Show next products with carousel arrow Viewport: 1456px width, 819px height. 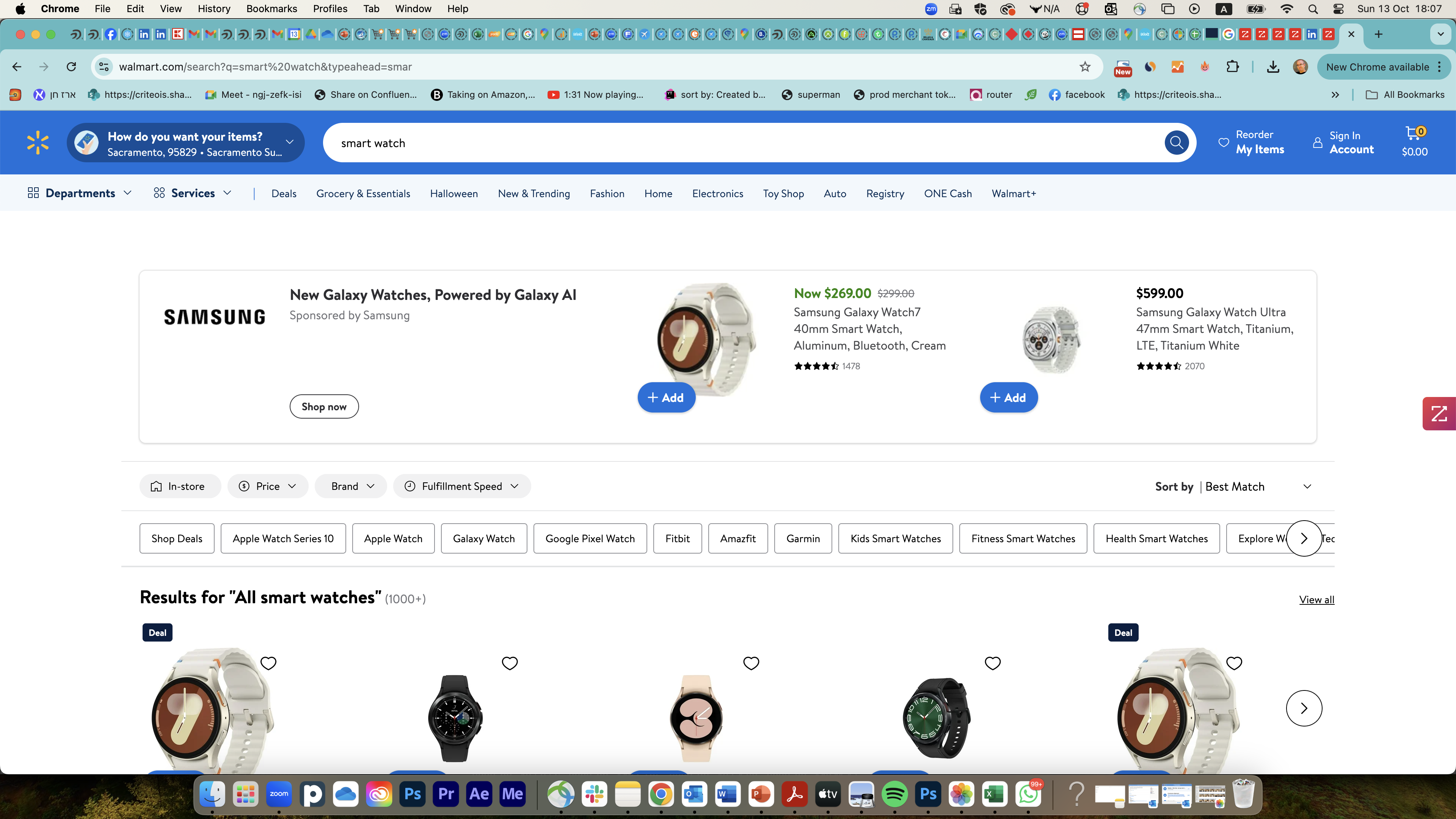(x=1304, y=708)
